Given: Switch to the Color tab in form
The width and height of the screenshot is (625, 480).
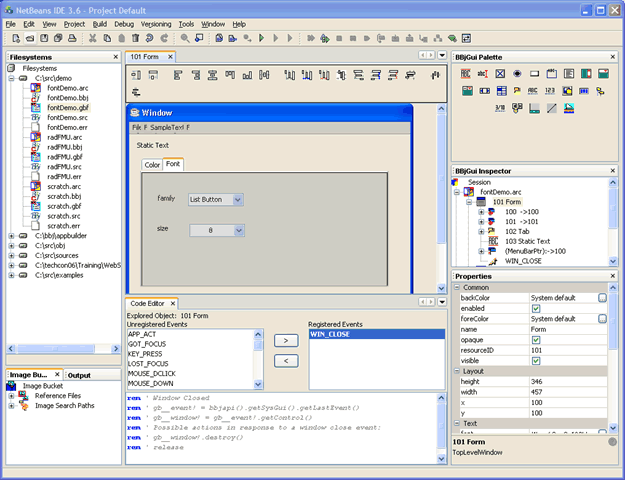Looking at the screenshot, I should tap(152, 165).
